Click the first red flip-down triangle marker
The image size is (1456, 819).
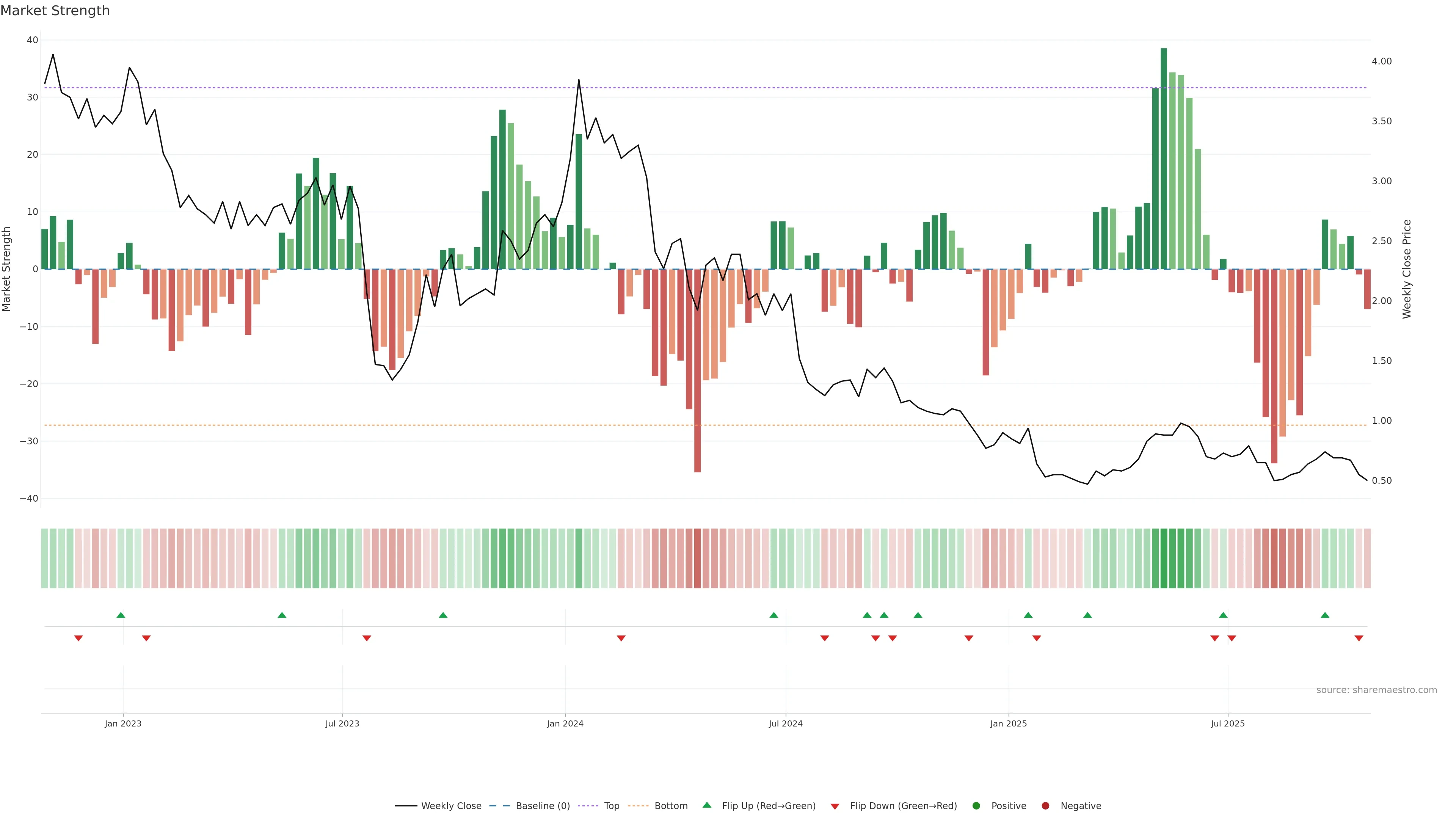pyautogui.click(x=78, y=638)
